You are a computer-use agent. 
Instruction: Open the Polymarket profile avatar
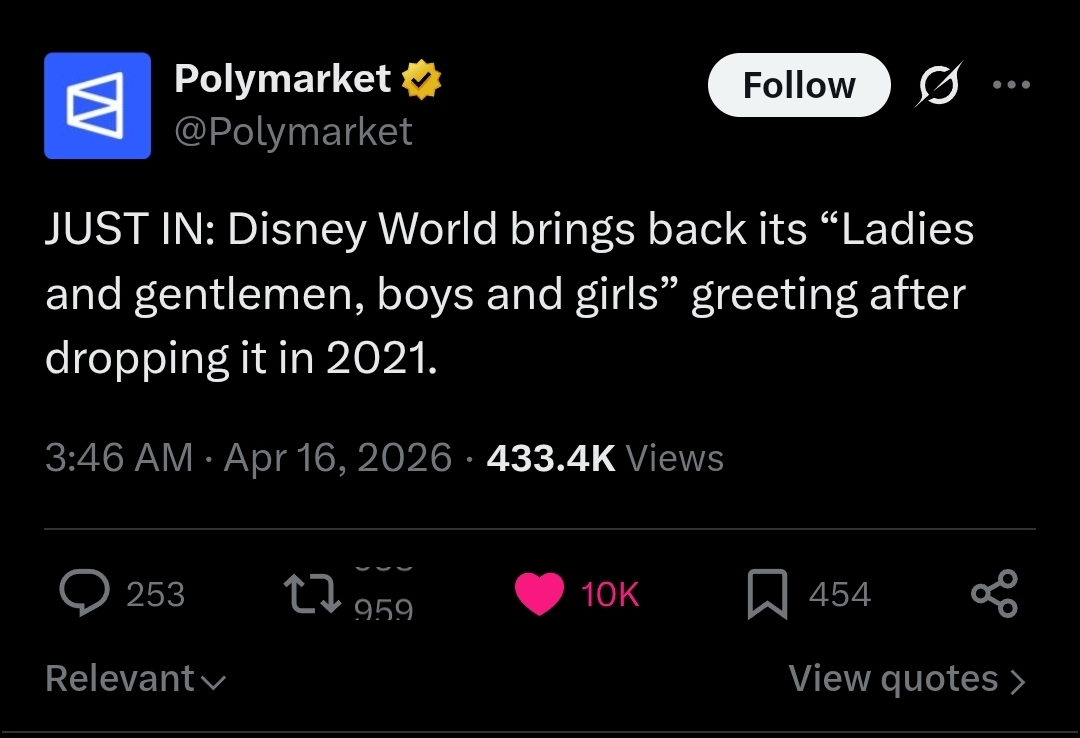click(x=97, y=105)
